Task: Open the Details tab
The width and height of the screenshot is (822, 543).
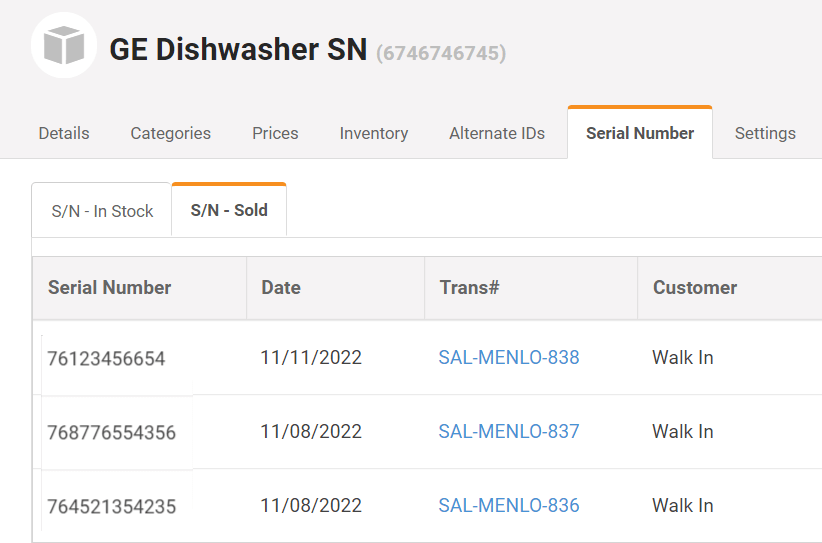Action: (x=64, y=133)
